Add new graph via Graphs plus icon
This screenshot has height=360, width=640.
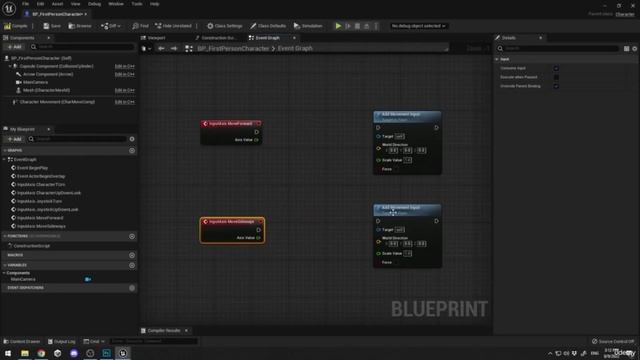(132, 150)
